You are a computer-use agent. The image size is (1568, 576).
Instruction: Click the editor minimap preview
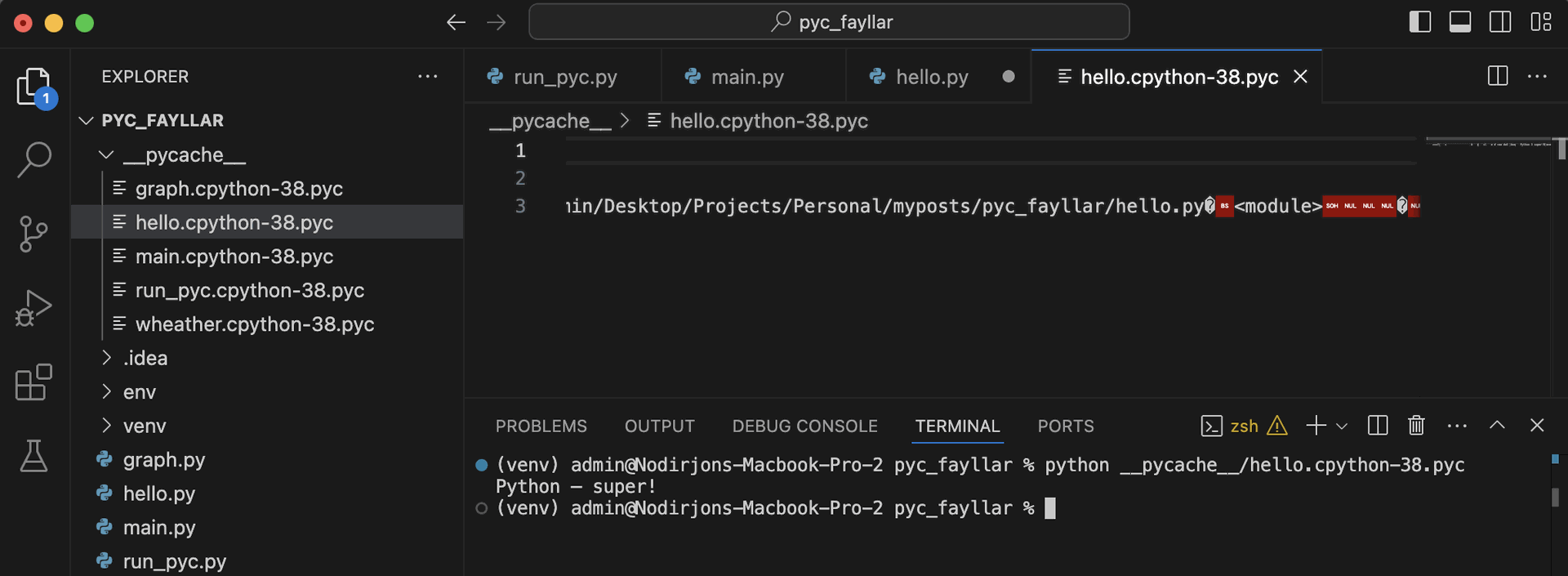tap(1490, 143)
